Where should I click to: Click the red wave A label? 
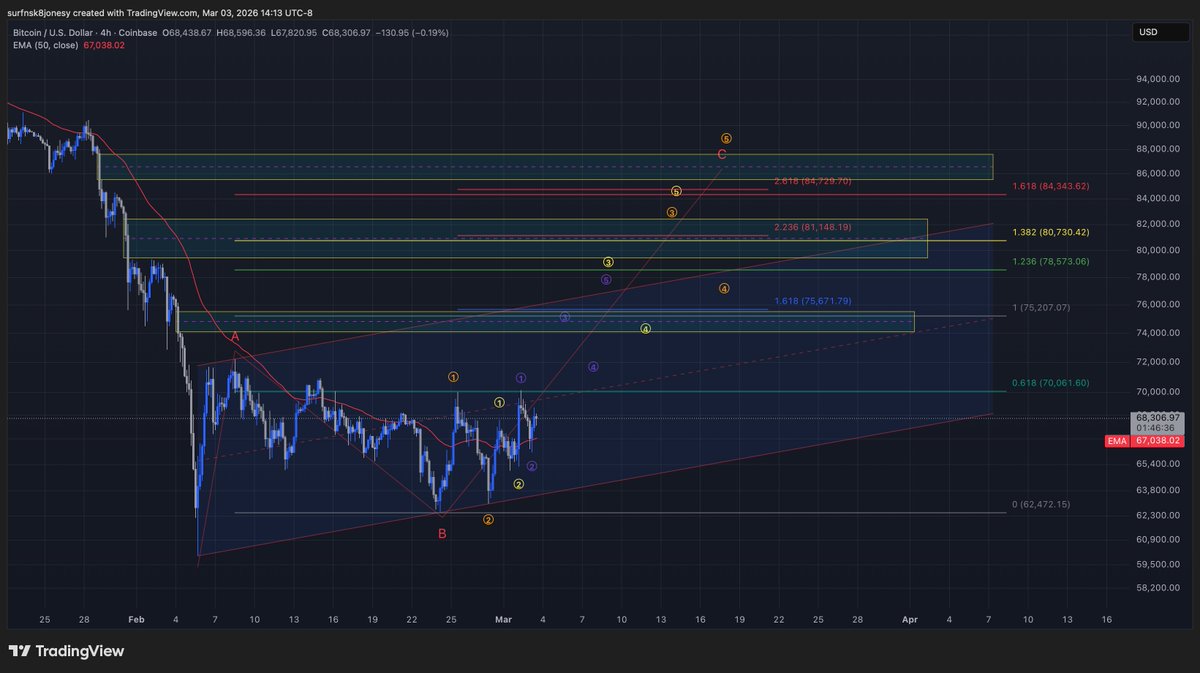point(235,338)
